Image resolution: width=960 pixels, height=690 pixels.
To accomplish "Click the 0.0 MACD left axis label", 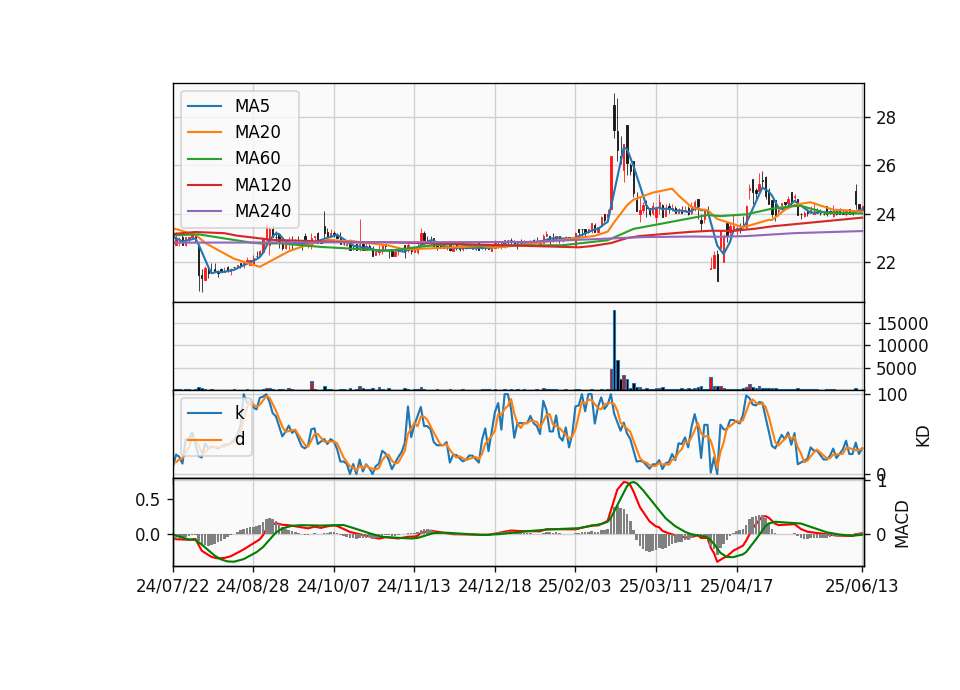I will [x=147, y=535].
